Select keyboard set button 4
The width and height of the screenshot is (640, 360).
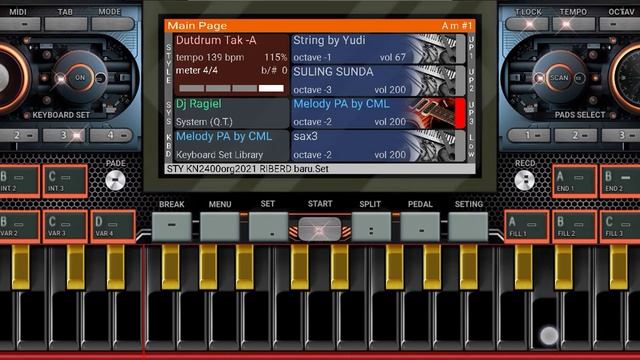pyautogui.click(x=111, y=135)
